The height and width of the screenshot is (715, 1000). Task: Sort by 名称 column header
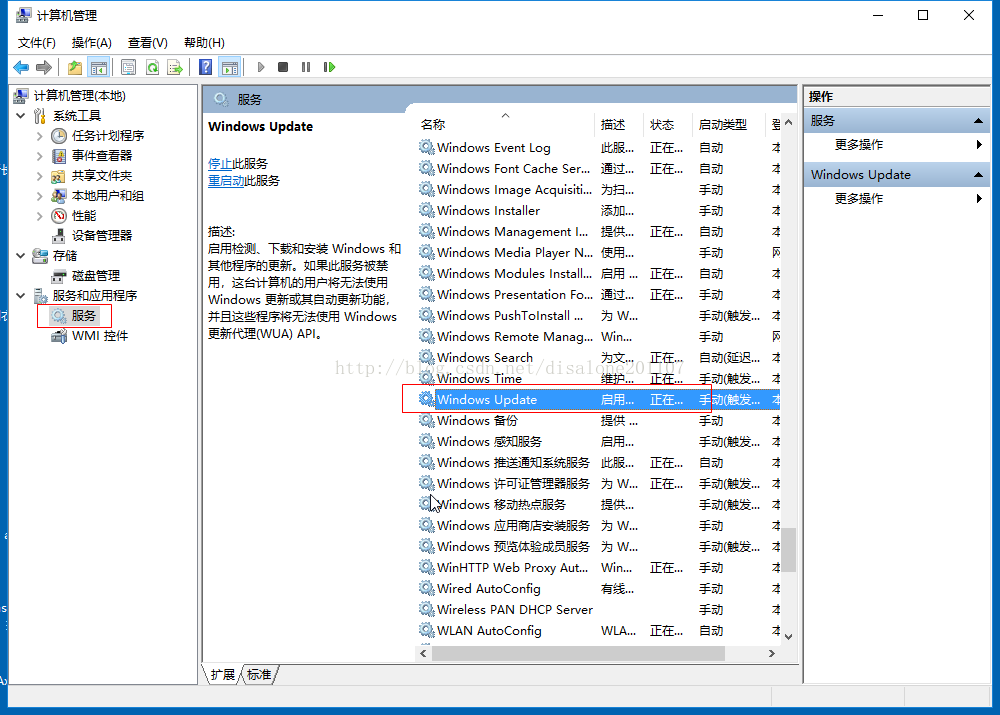[x=506, y=124]
